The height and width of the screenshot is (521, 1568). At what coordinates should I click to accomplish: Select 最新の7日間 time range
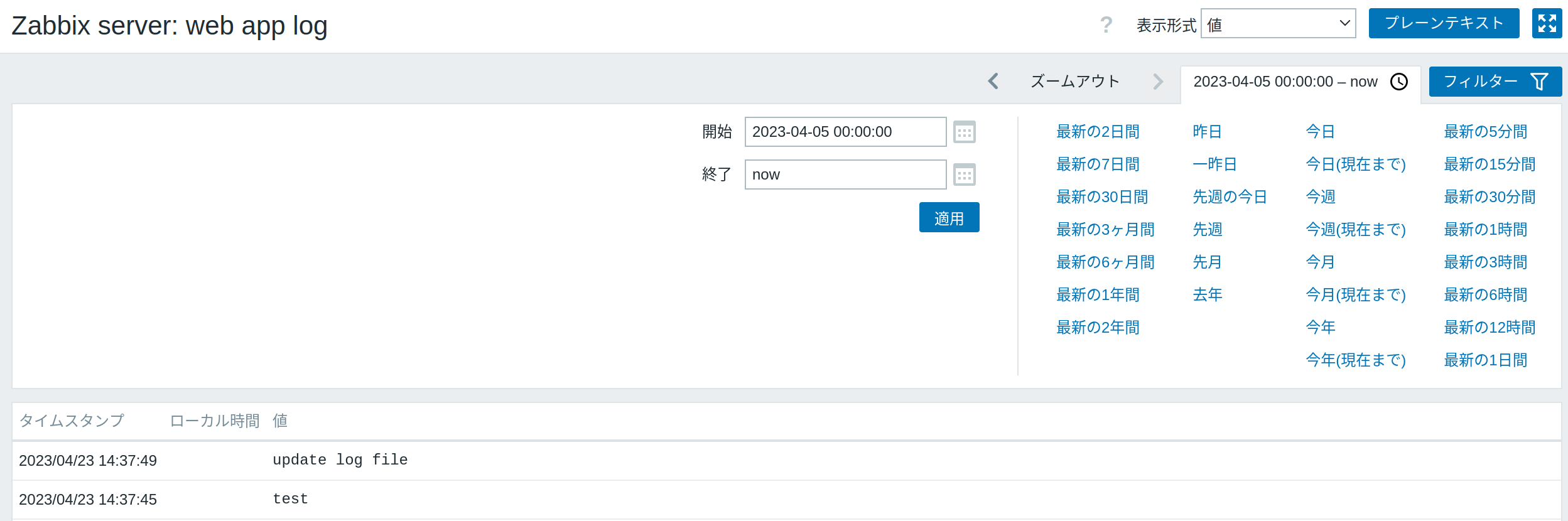pos(1098,164)
